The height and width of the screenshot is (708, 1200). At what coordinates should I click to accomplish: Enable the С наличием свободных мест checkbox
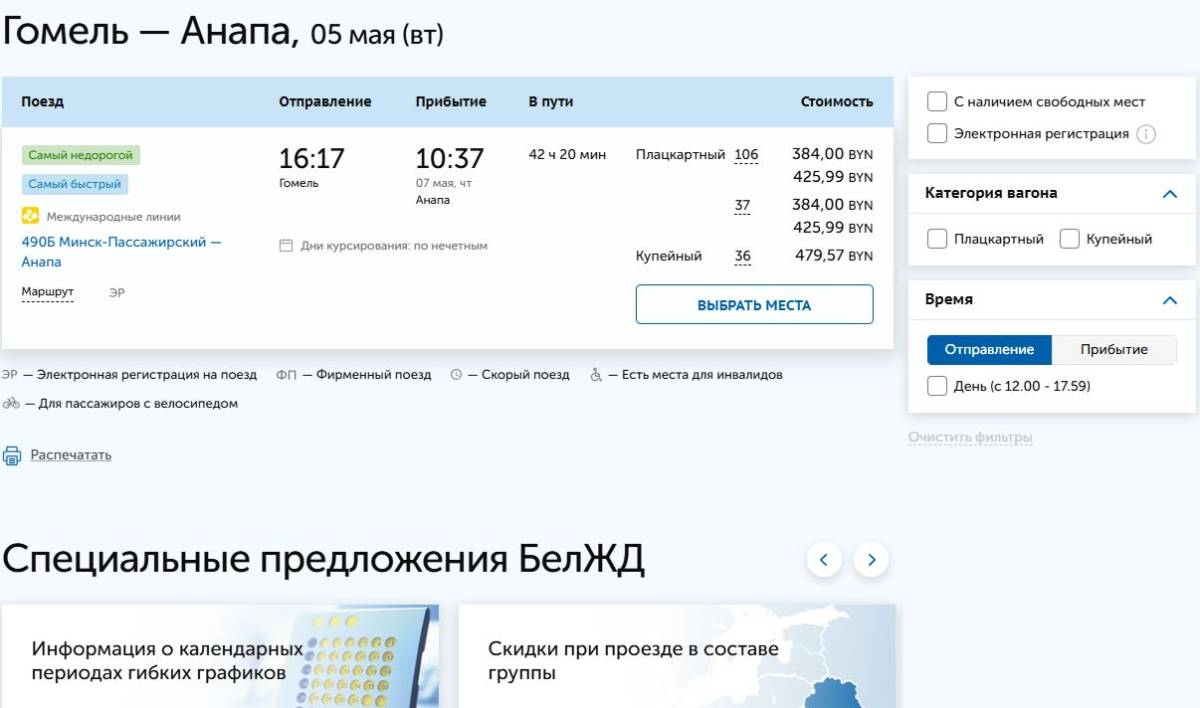click(x=936, y=100)
